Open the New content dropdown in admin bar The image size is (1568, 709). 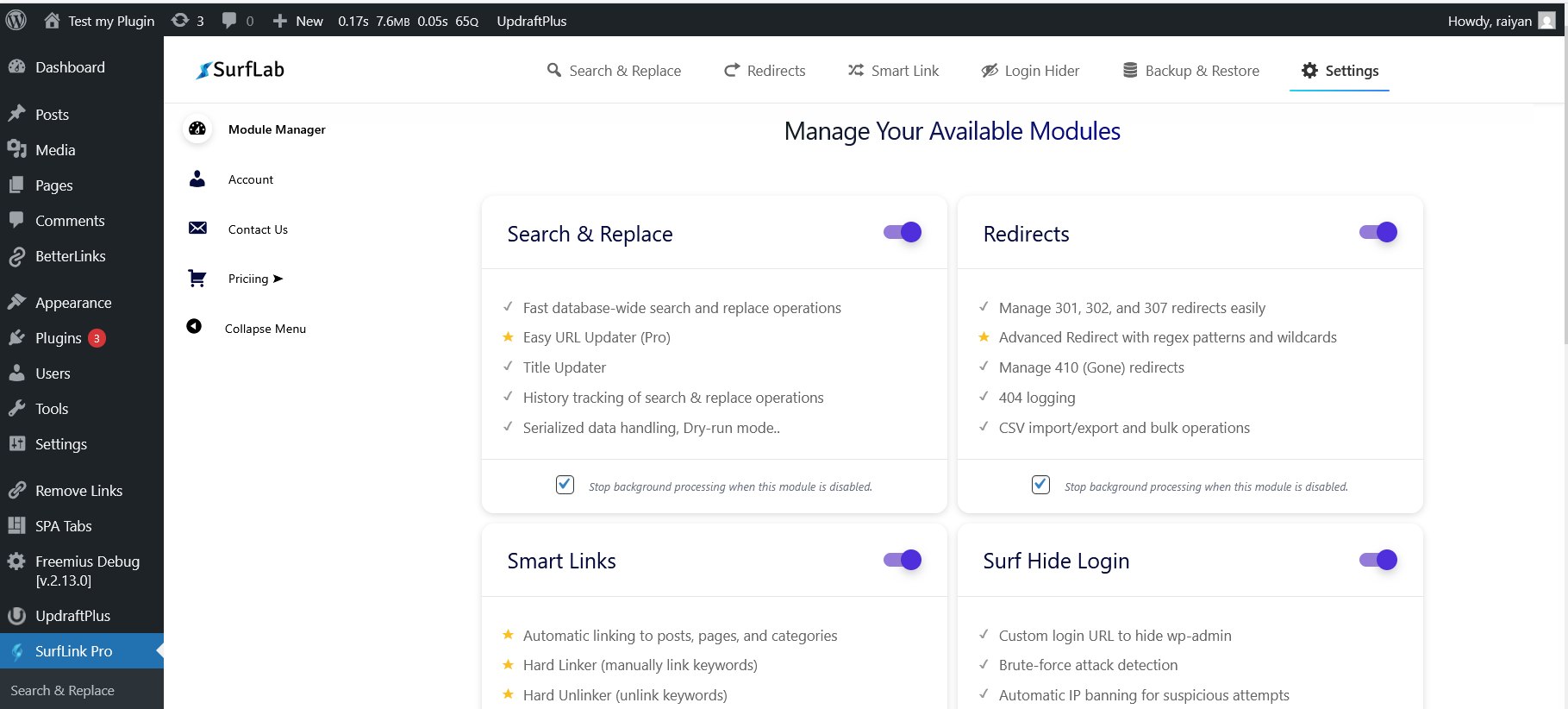coord(298,21)
